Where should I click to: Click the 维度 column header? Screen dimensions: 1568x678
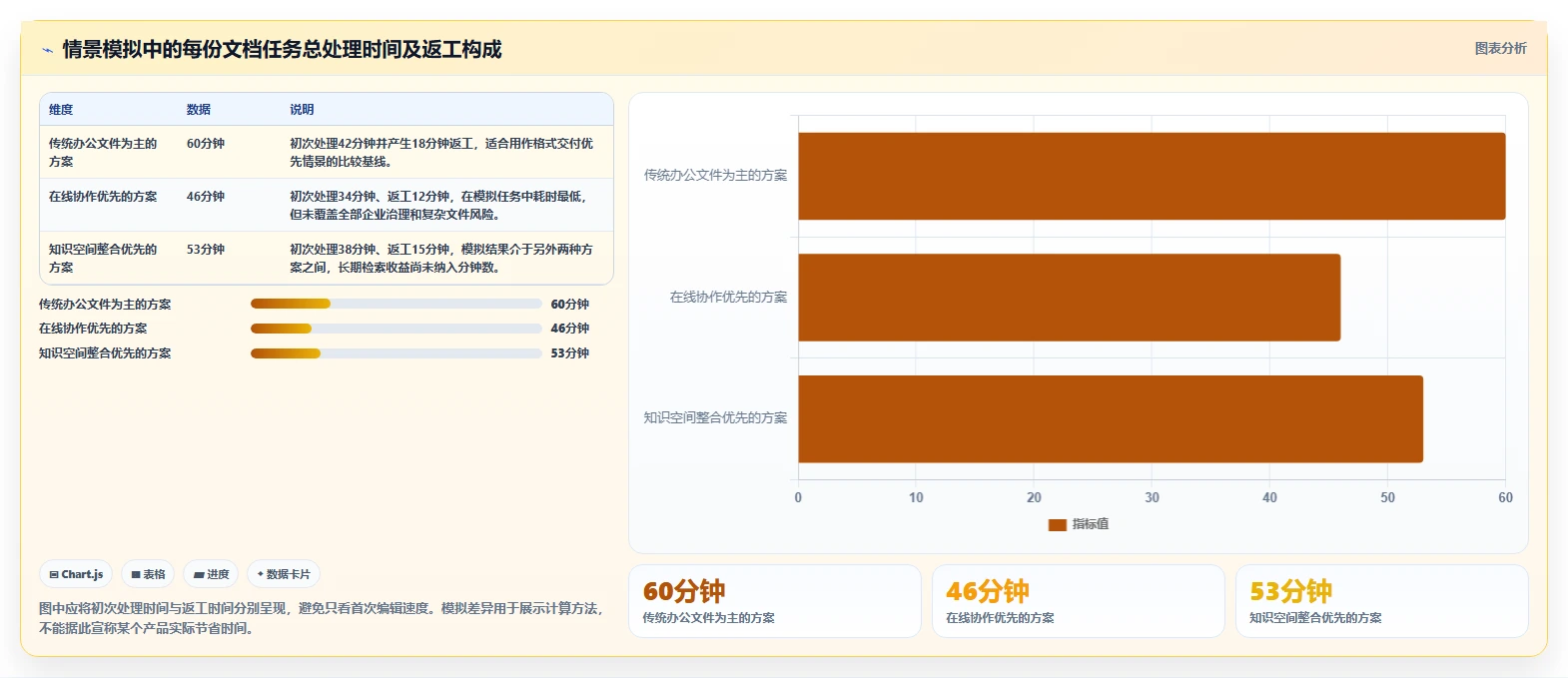(61, 110)
